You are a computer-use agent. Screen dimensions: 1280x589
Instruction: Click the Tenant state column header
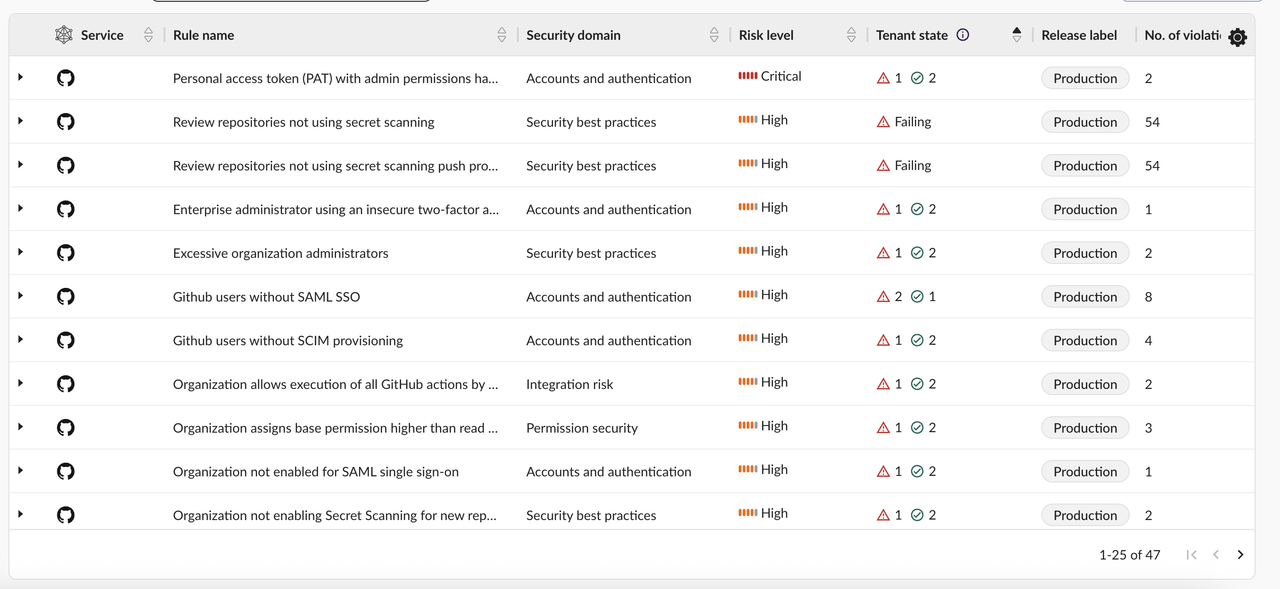912,35
